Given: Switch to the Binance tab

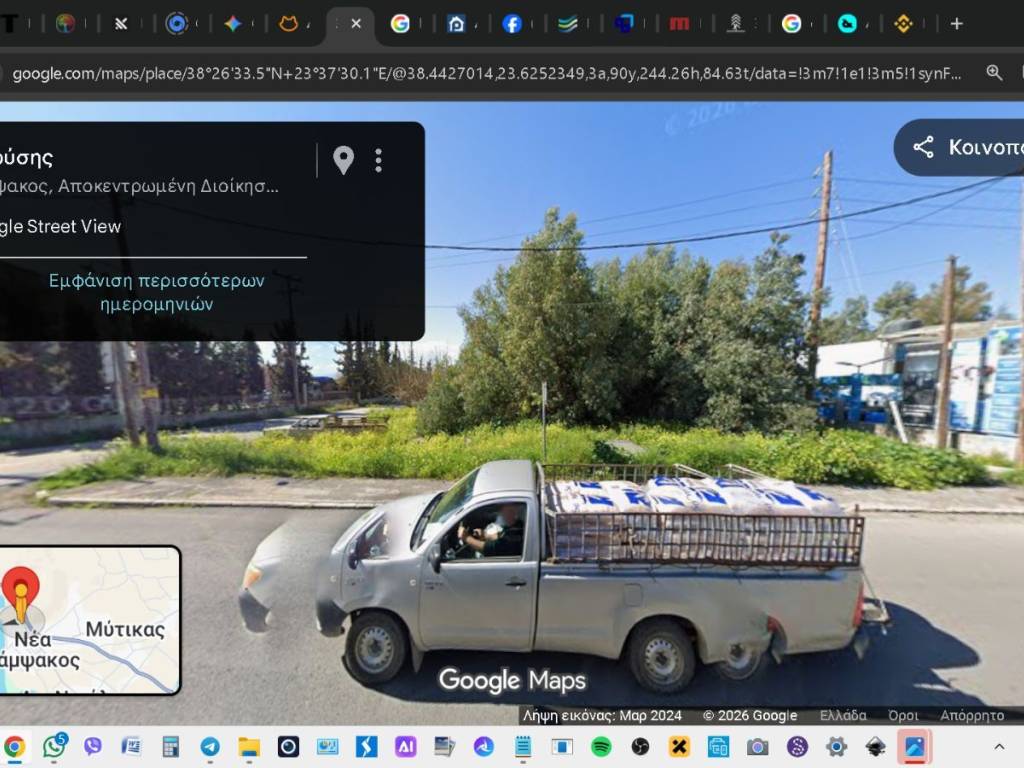Looking at the screenshot, I should point(903,24).
